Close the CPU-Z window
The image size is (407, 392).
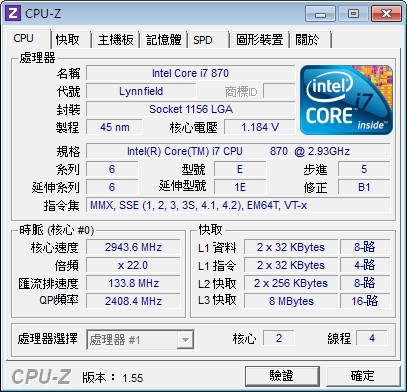pyautogui.click(x=386, y=14)
